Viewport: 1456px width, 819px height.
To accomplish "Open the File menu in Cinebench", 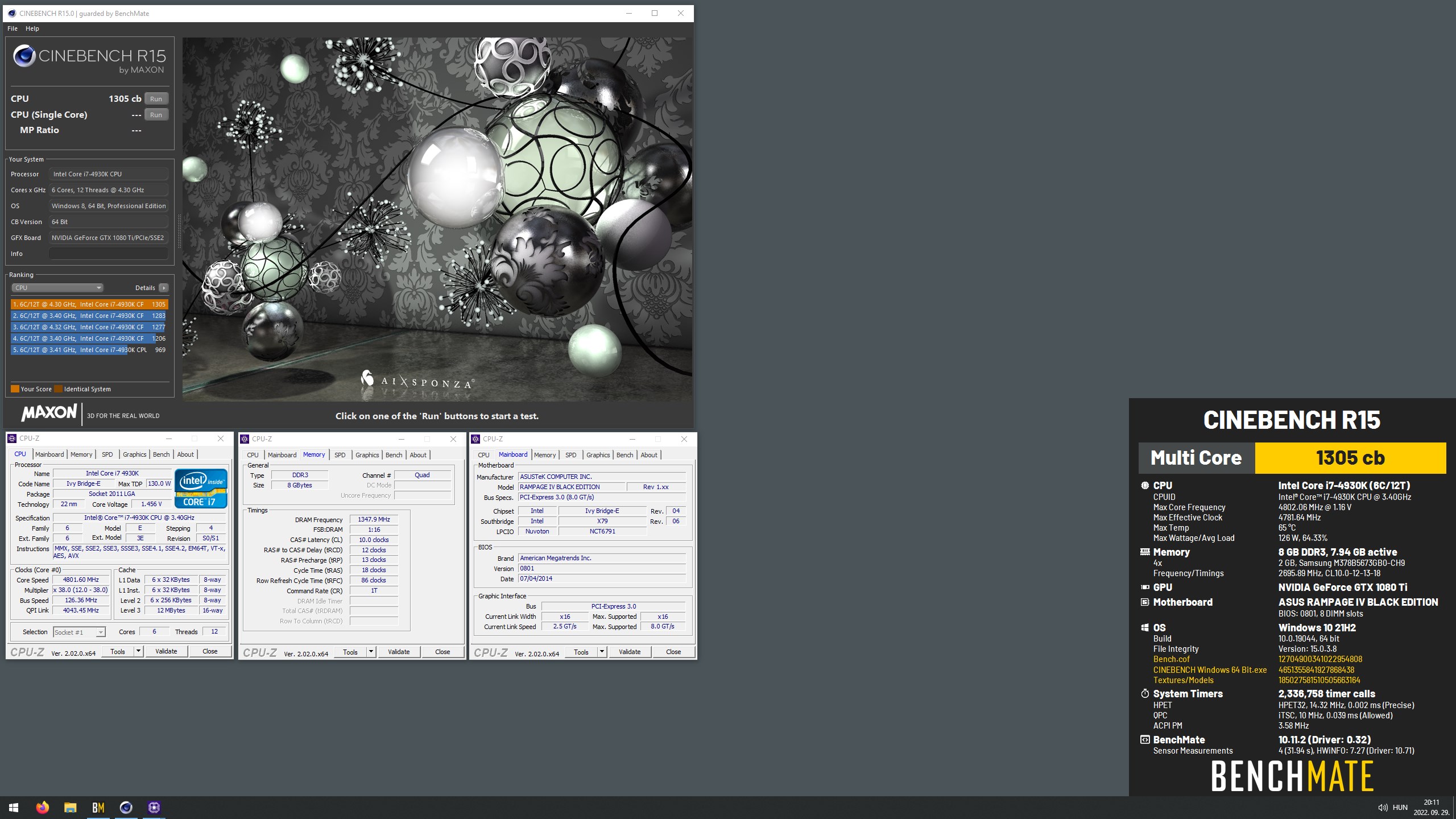I will click(13, 28).
